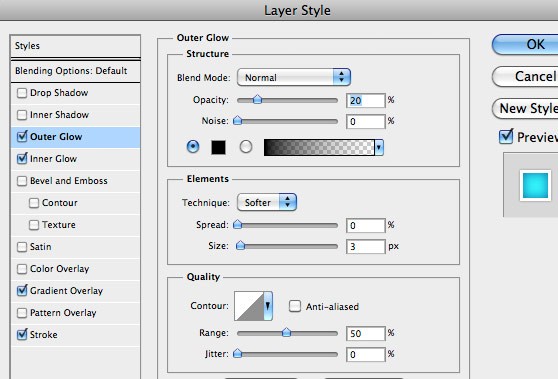Image resolution: width=558 pixels, height=379 pixels.
Task: Open the Inner Glow settings row
Action: [75, 159]
